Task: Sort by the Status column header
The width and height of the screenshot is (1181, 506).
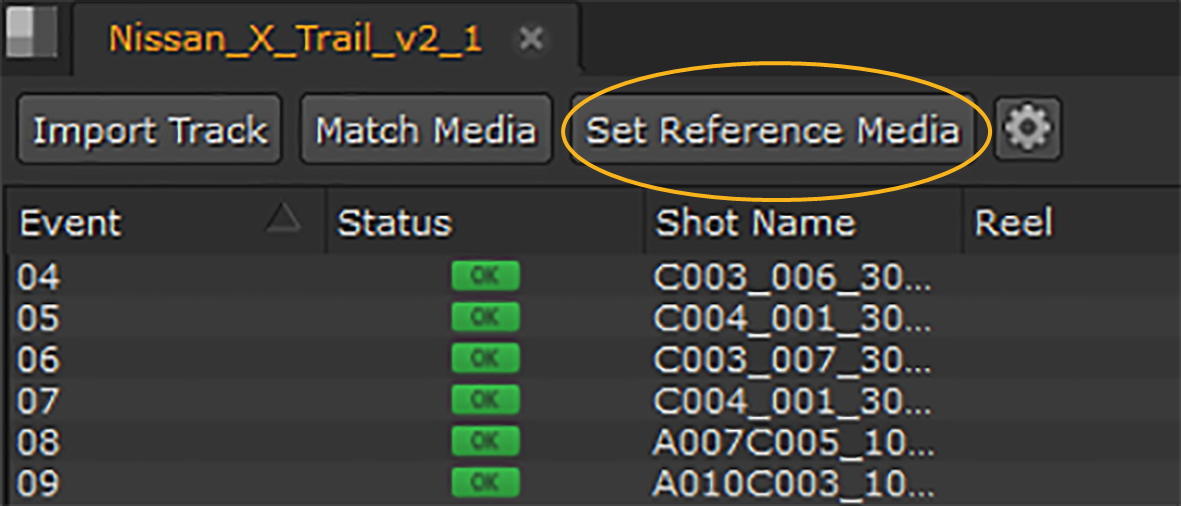Action: 394,222
